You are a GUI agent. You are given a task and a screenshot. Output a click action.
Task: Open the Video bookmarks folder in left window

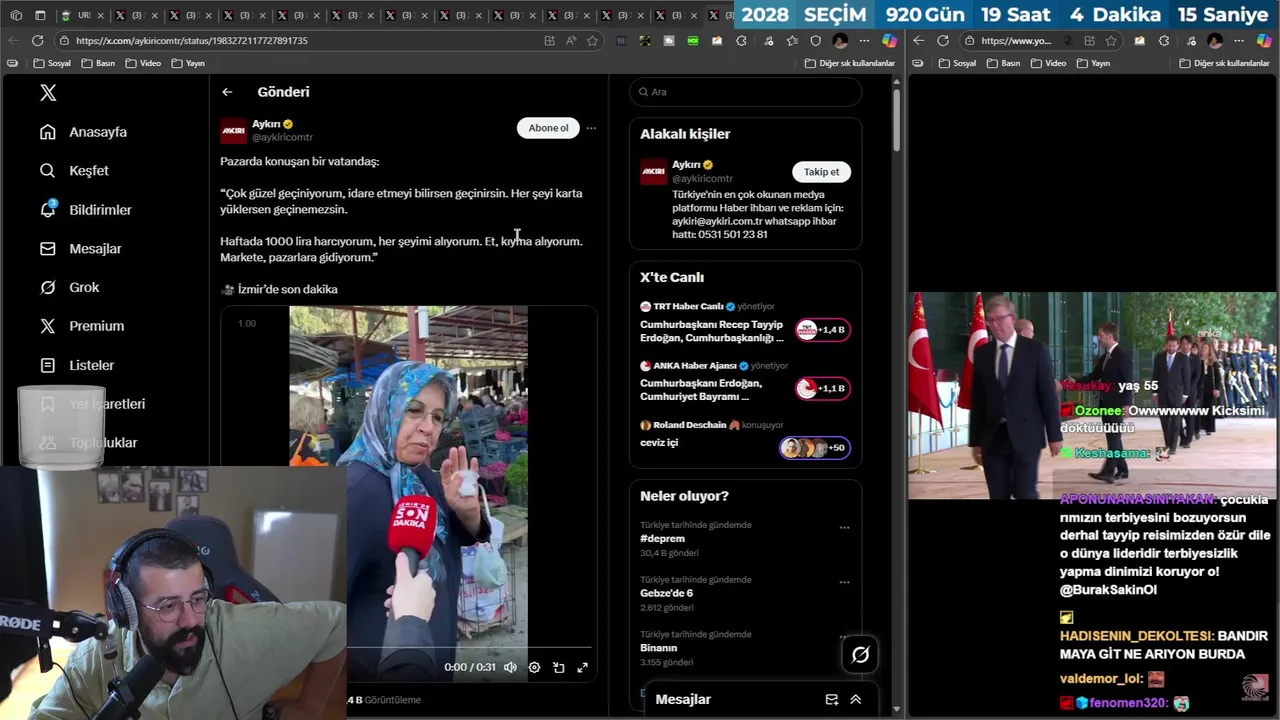click(x=143, y=63)
